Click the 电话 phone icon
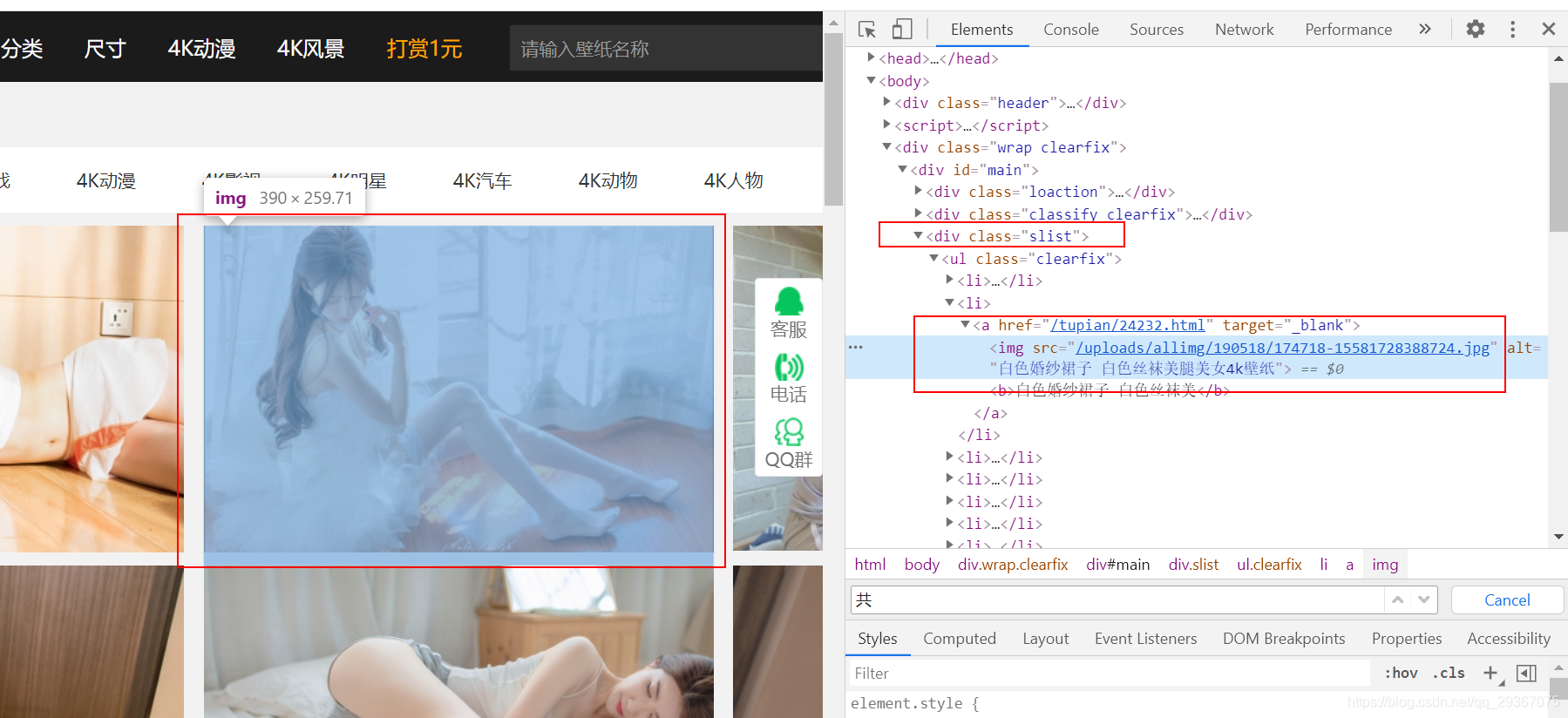The width and height of the screenshot is (1568, 718). click(x=789, y=378)
